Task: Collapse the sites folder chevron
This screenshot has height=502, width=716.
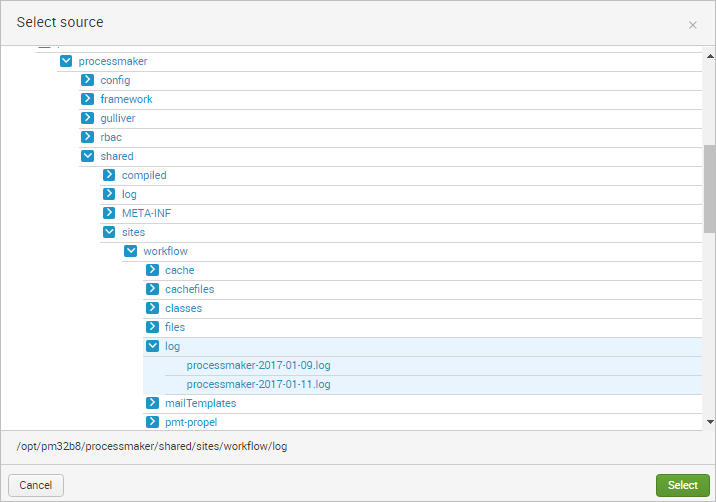Action: click(x=109, y=232)
